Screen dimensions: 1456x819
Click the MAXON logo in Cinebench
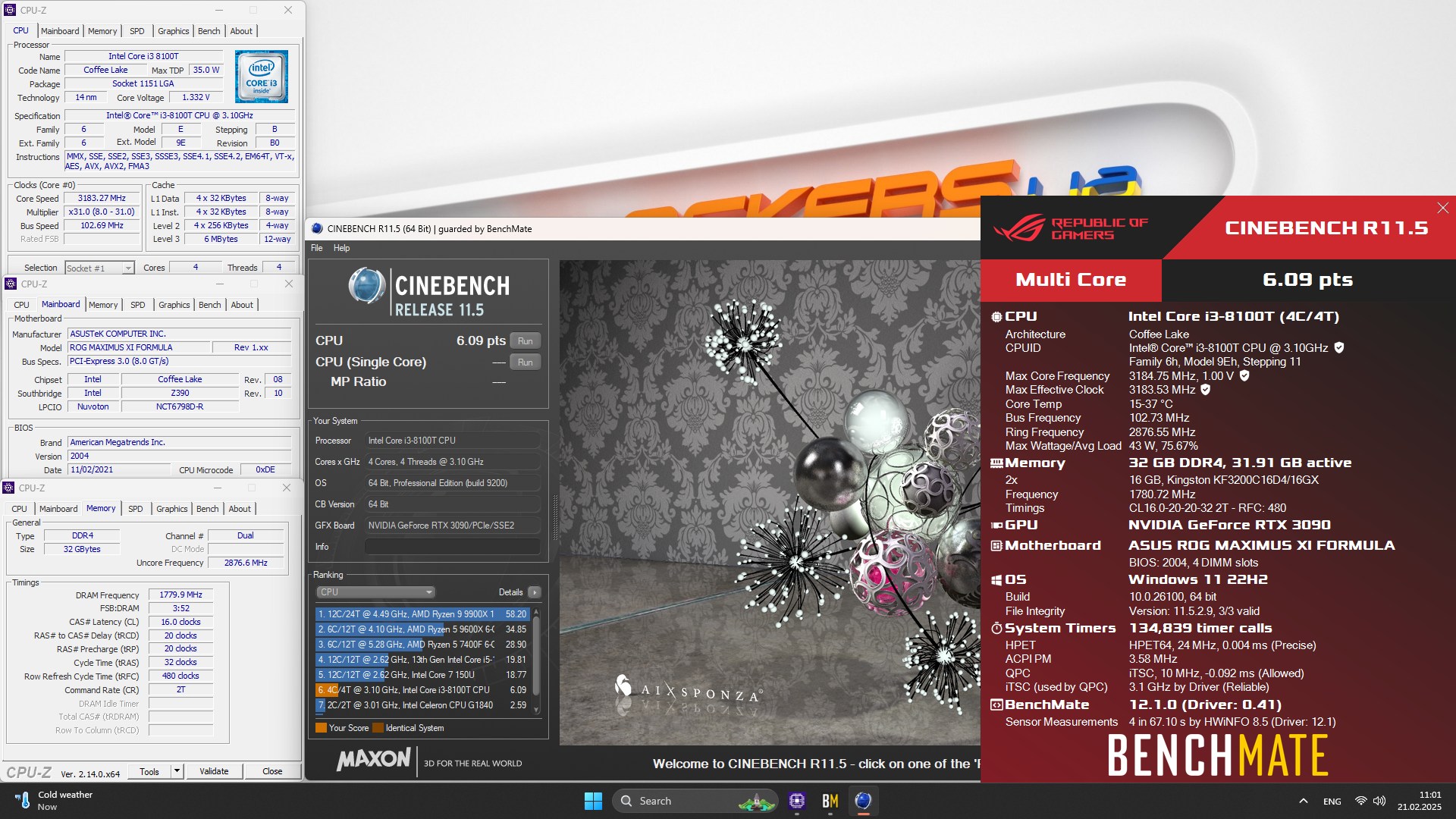(x=374, y=759)
